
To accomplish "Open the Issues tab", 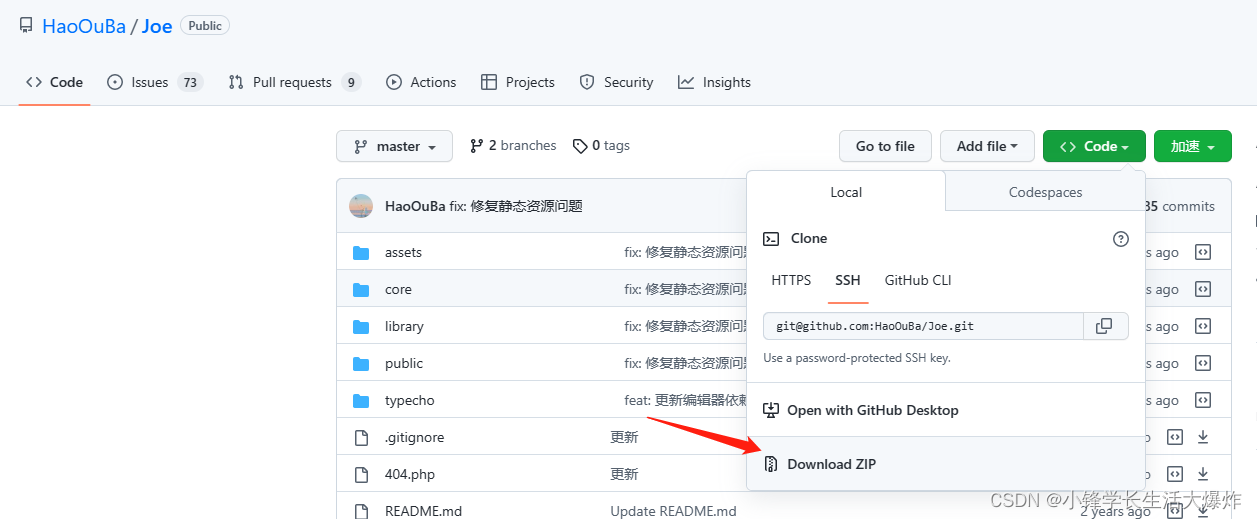I will pos(155,82).
